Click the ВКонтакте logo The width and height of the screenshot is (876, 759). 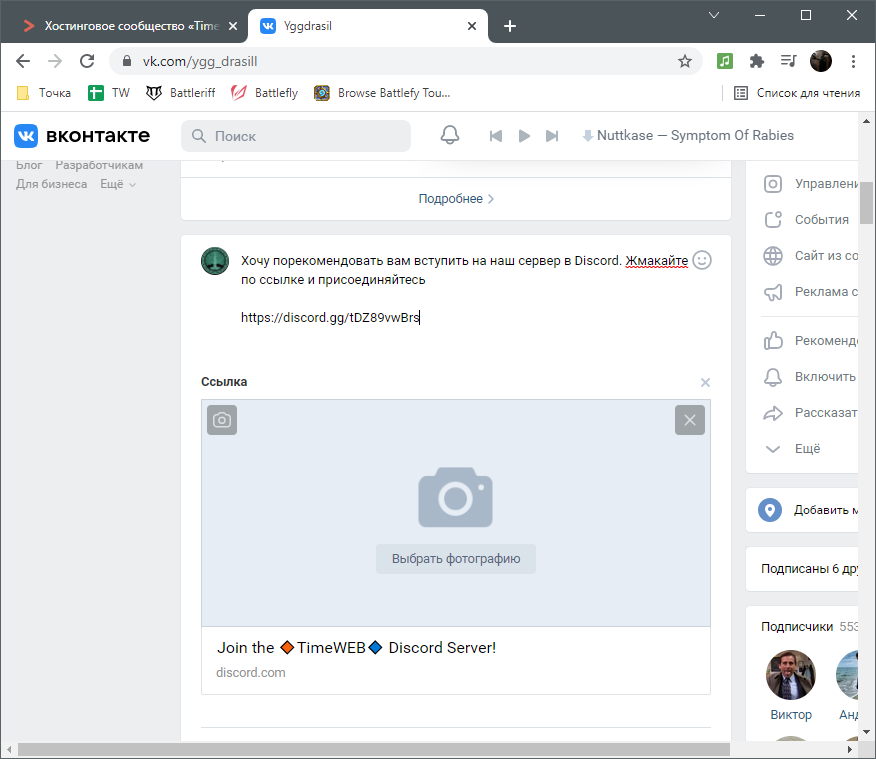82,136
